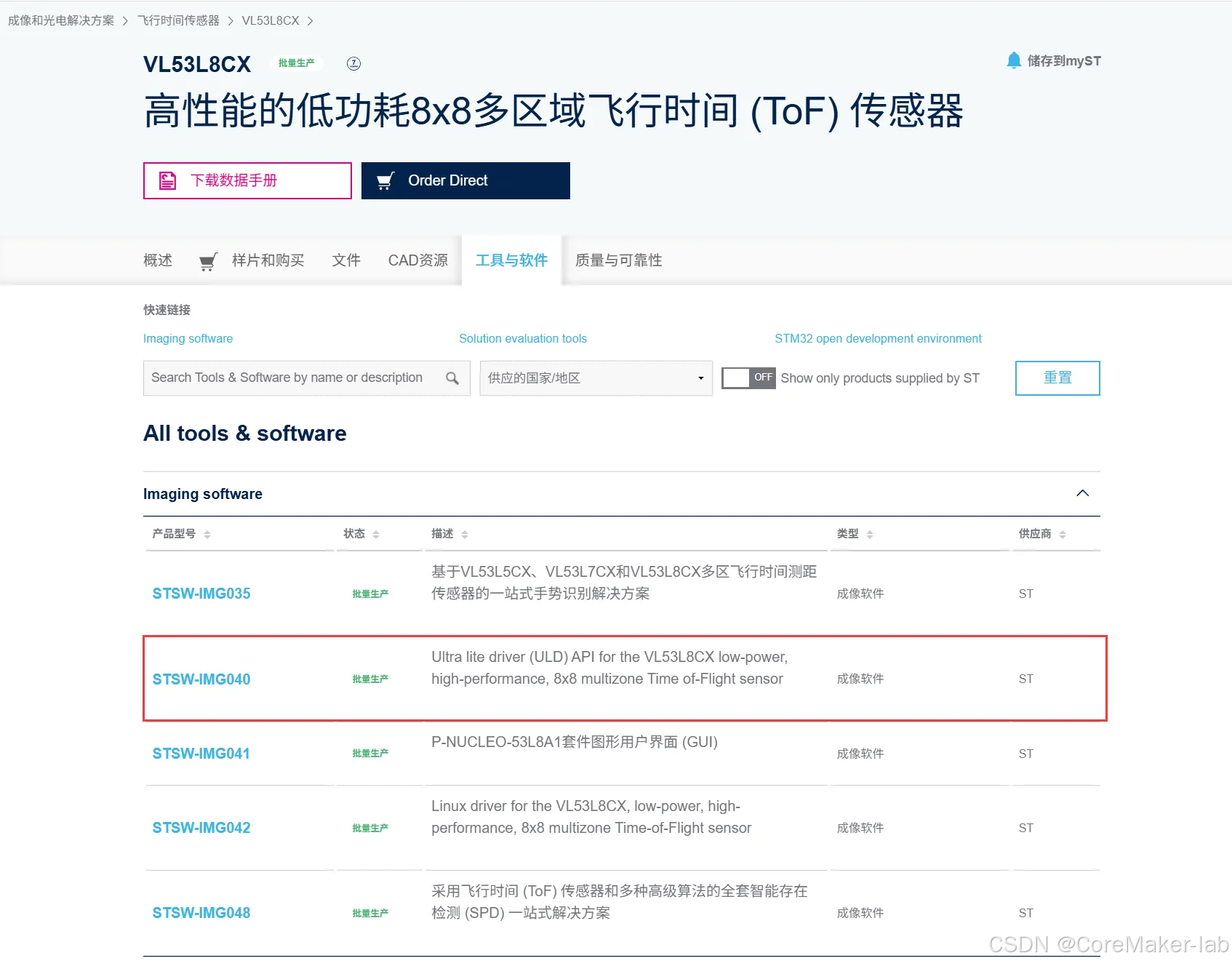Click the bell icon beside 储存到myST

coord(1014,60)
